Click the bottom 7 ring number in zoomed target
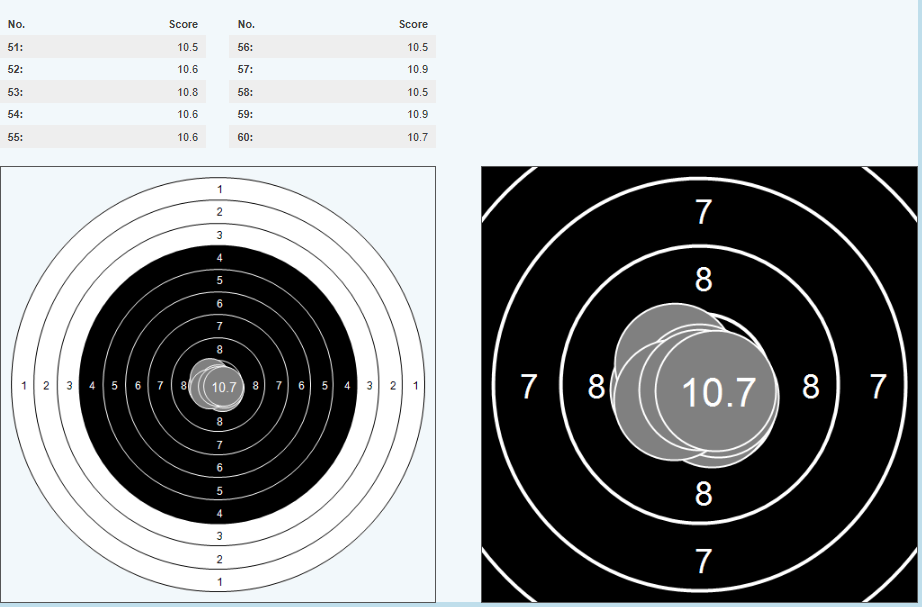 pyautogui.click(x=703, y=561)
